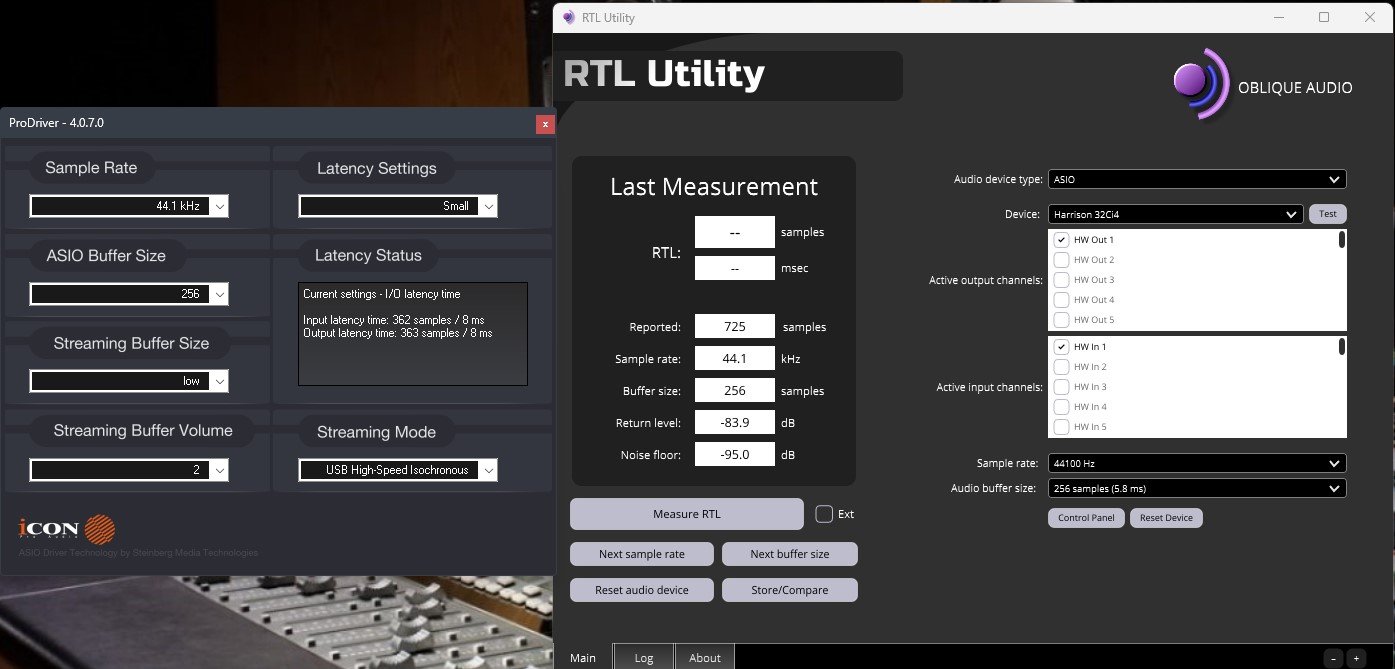The image size is (1395, 669).
Task: Click the RTL msec value field
Action: pos(735,269)
